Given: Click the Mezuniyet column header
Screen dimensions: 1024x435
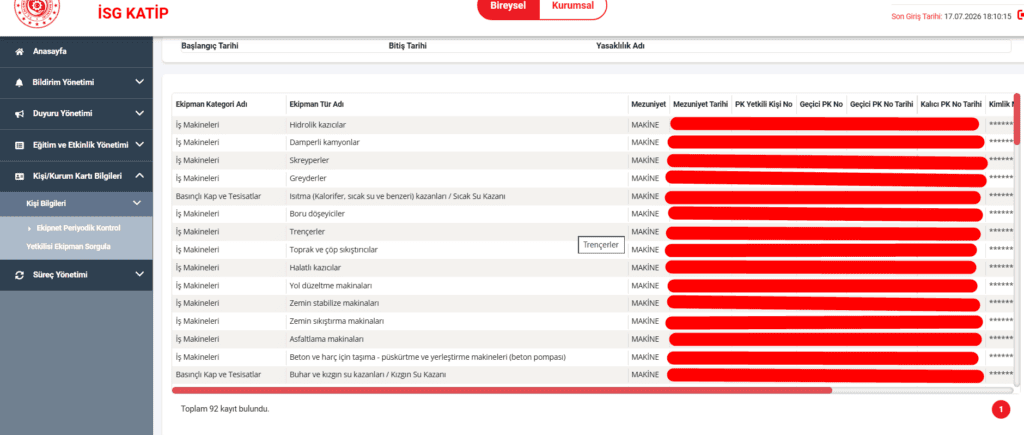Looking at the screenshot, I should [x=648, y=104].
